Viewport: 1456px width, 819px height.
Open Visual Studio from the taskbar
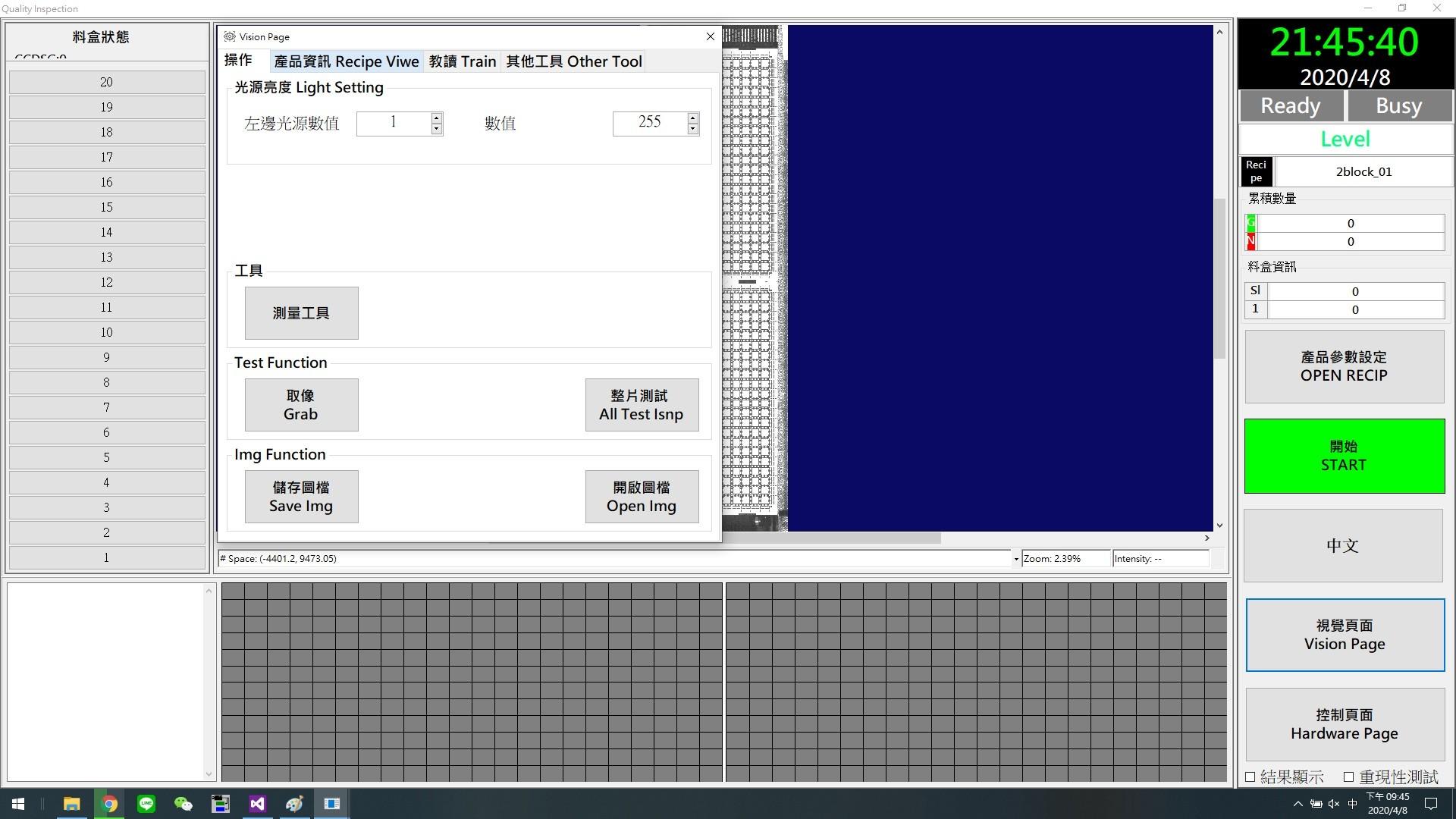pyautogui.click(x=257, y=804)
